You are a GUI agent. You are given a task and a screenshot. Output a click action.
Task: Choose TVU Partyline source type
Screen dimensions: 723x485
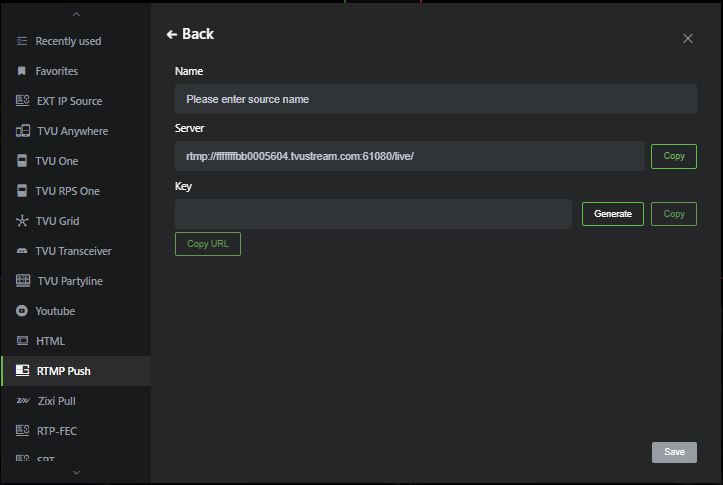tap(76, 281)
